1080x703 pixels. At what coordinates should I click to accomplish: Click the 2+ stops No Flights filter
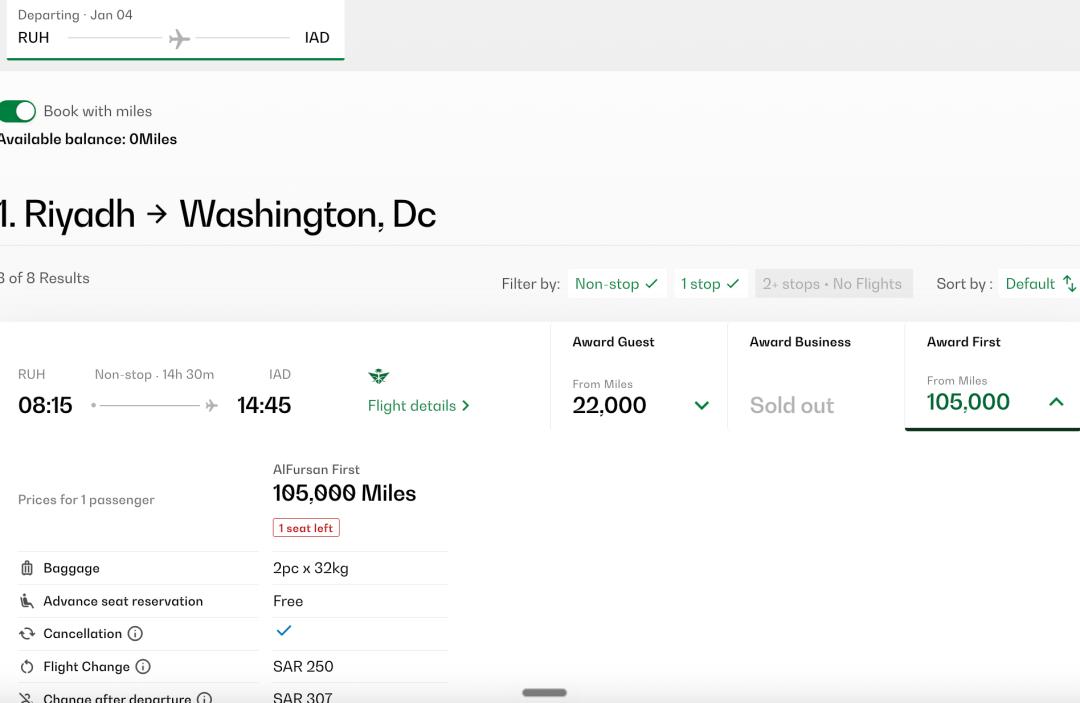click(x=833, y=284)
